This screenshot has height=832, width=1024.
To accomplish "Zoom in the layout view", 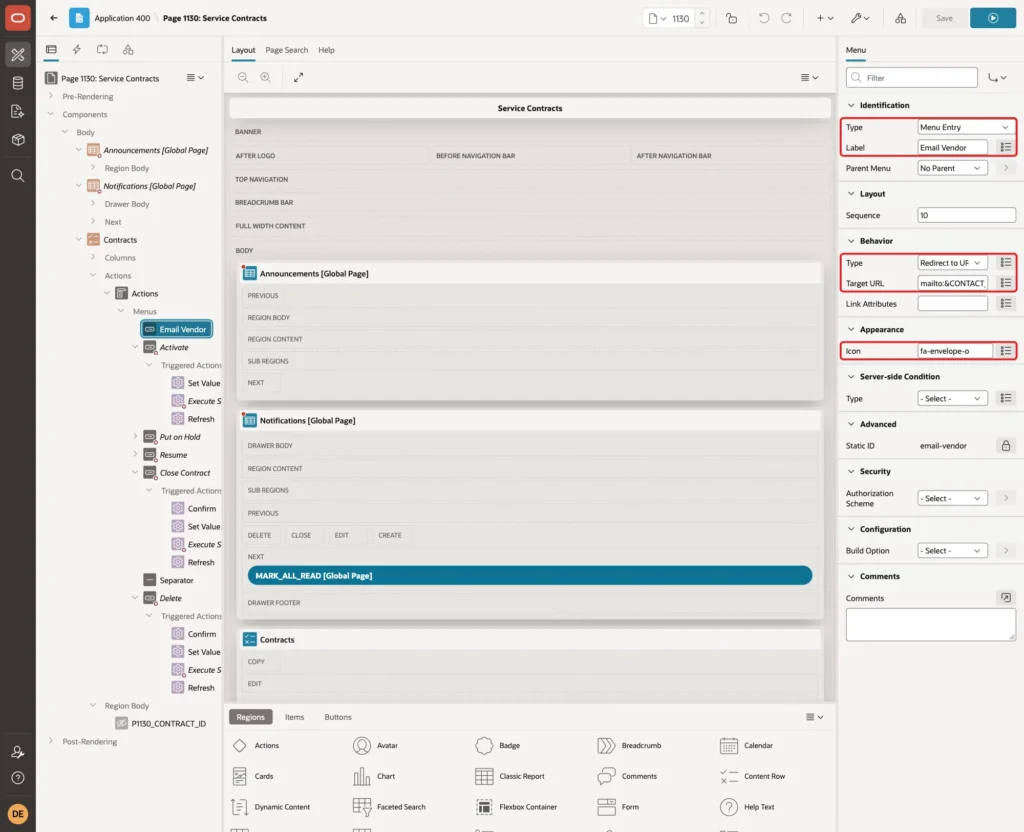I will pos(266,77).
